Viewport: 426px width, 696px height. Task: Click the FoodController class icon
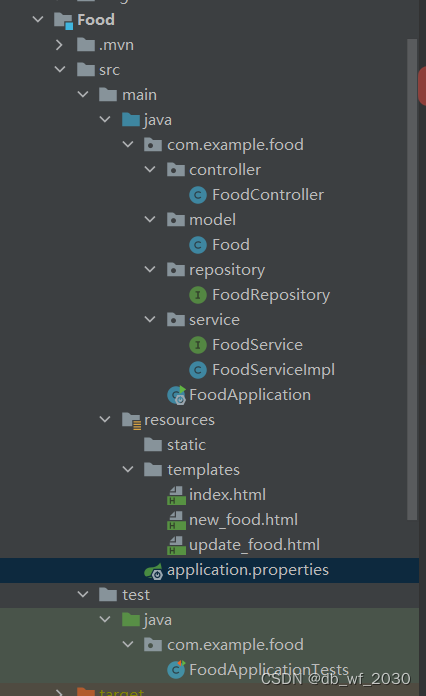(x=198, y=195)
